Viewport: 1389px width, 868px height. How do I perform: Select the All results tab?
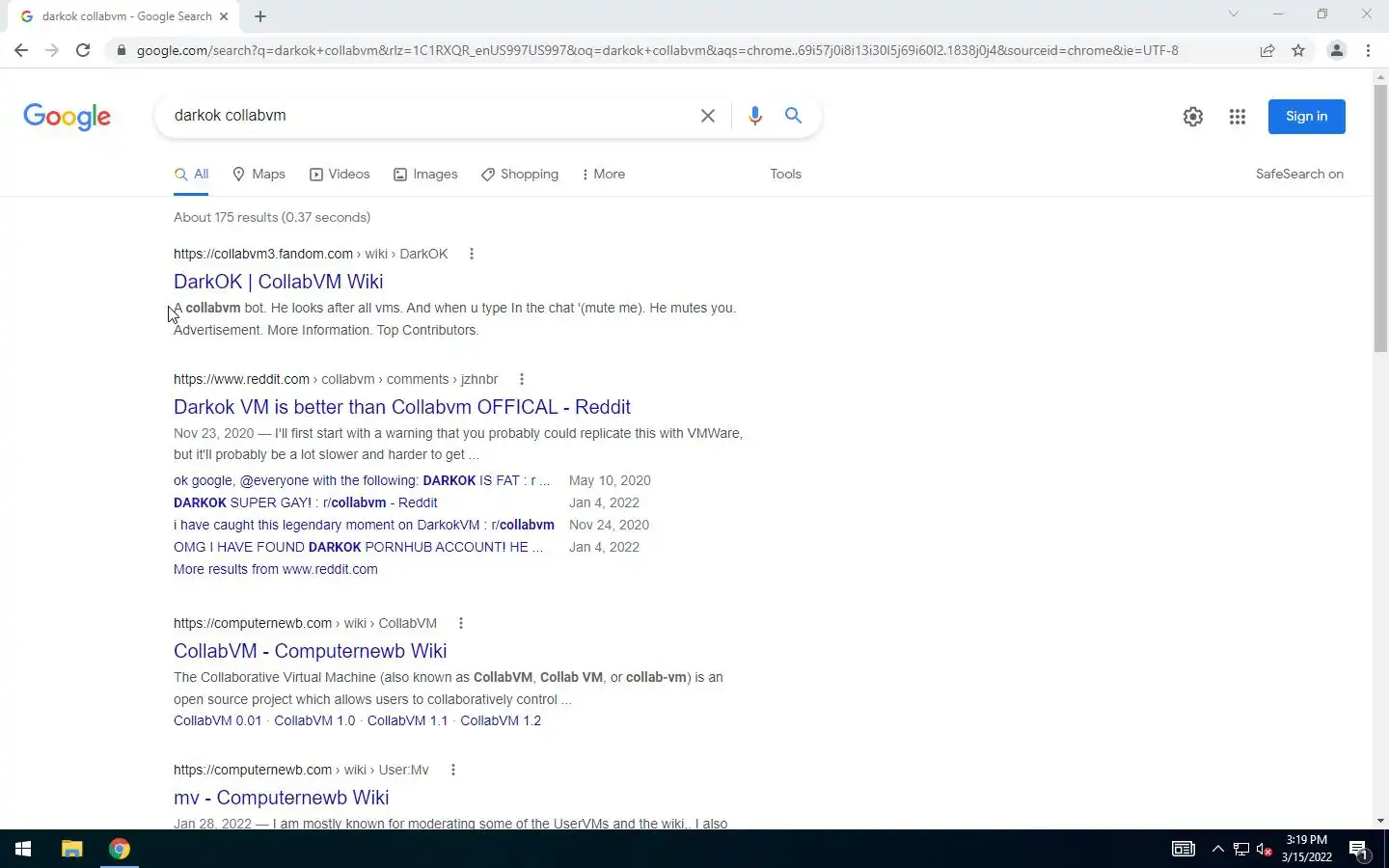click(x=191, y=175)
